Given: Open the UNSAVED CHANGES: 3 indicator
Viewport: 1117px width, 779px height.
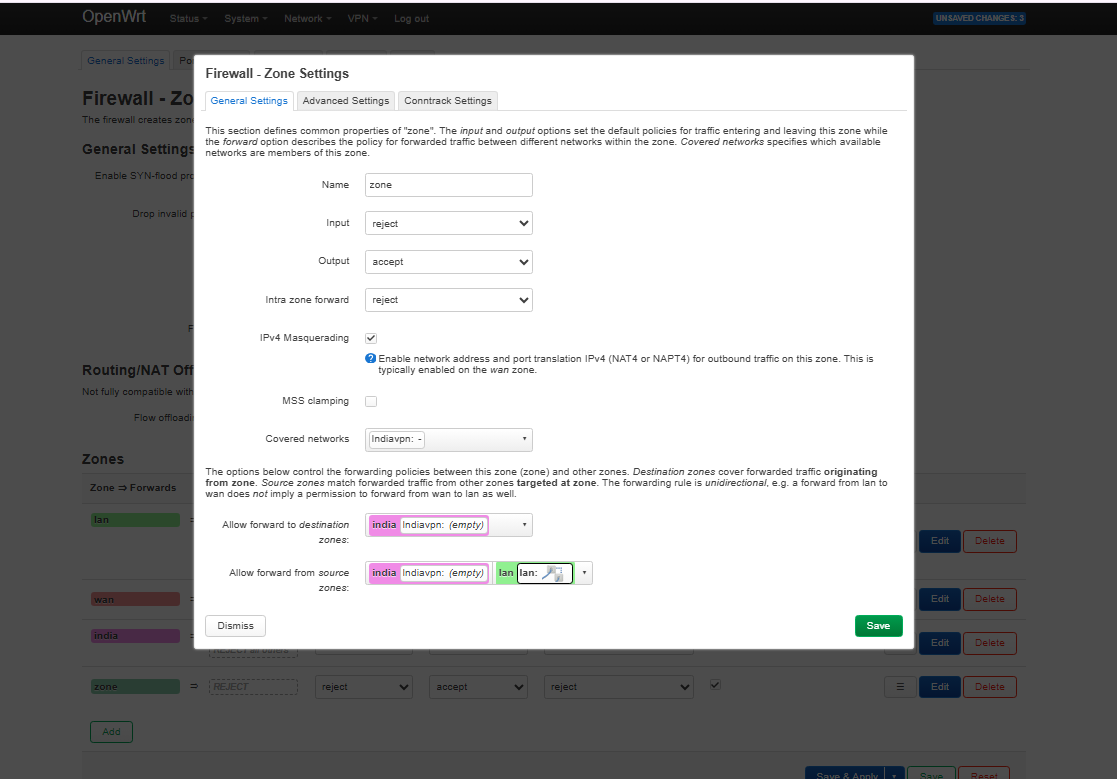Looking at the screenshot, I should pos(979,17).
